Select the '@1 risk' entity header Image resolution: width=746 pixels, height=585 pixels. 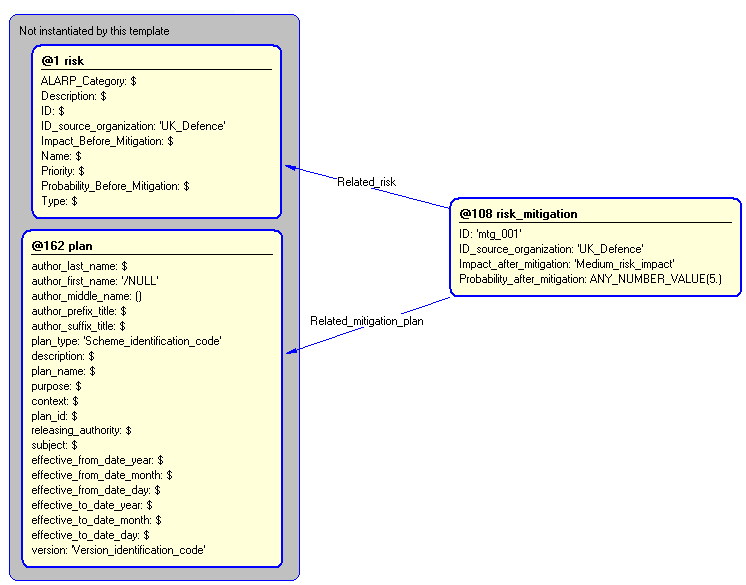pos(62,61)
